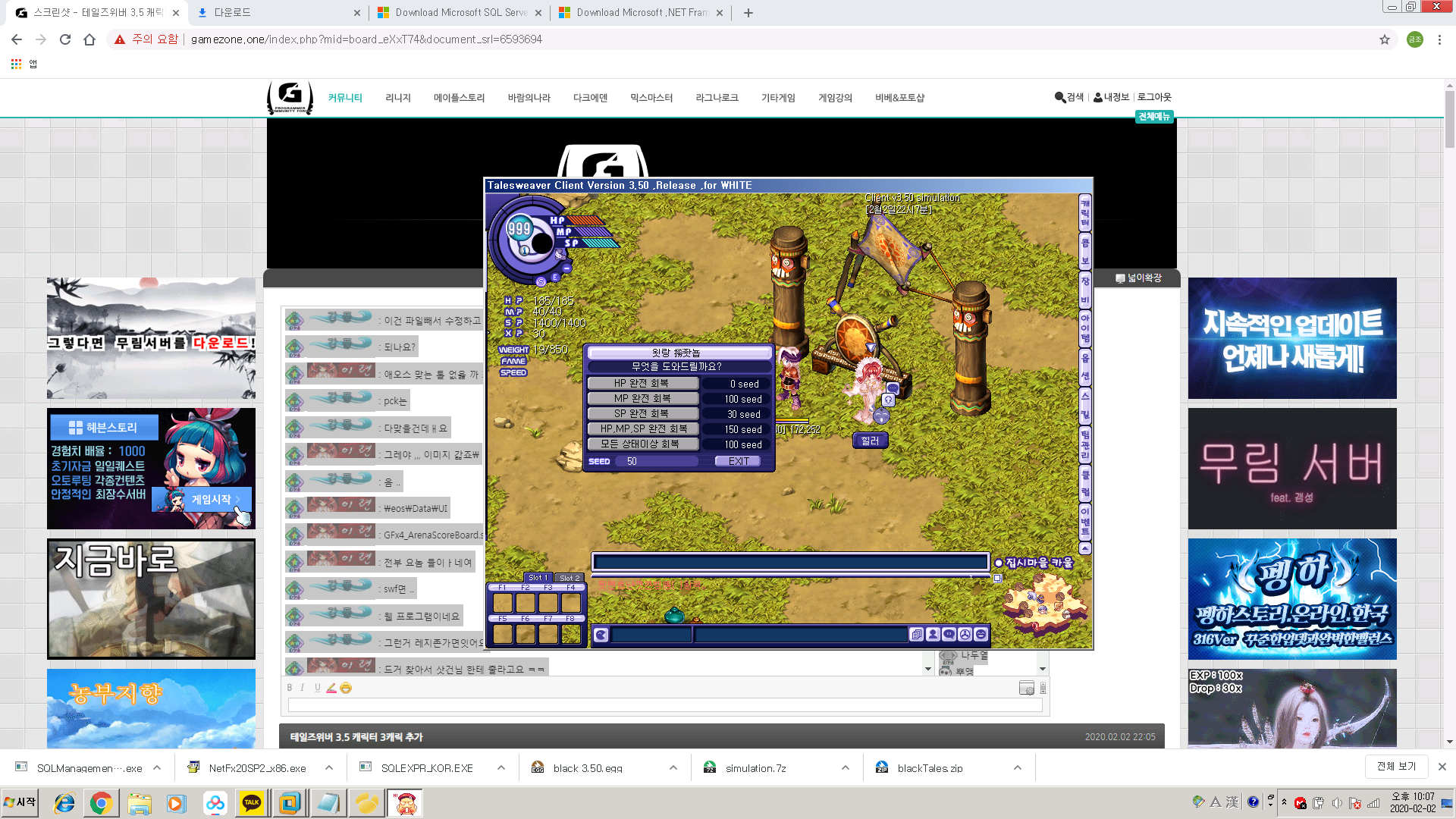Expand options for simulation.7z download
This screenshot has width=1456, height=819.
[846, 767]
